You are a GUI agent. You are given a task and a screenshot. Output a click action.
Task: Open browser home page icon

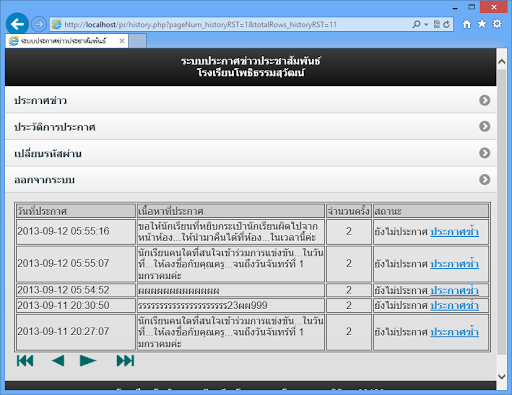click(x=467, y=24)
